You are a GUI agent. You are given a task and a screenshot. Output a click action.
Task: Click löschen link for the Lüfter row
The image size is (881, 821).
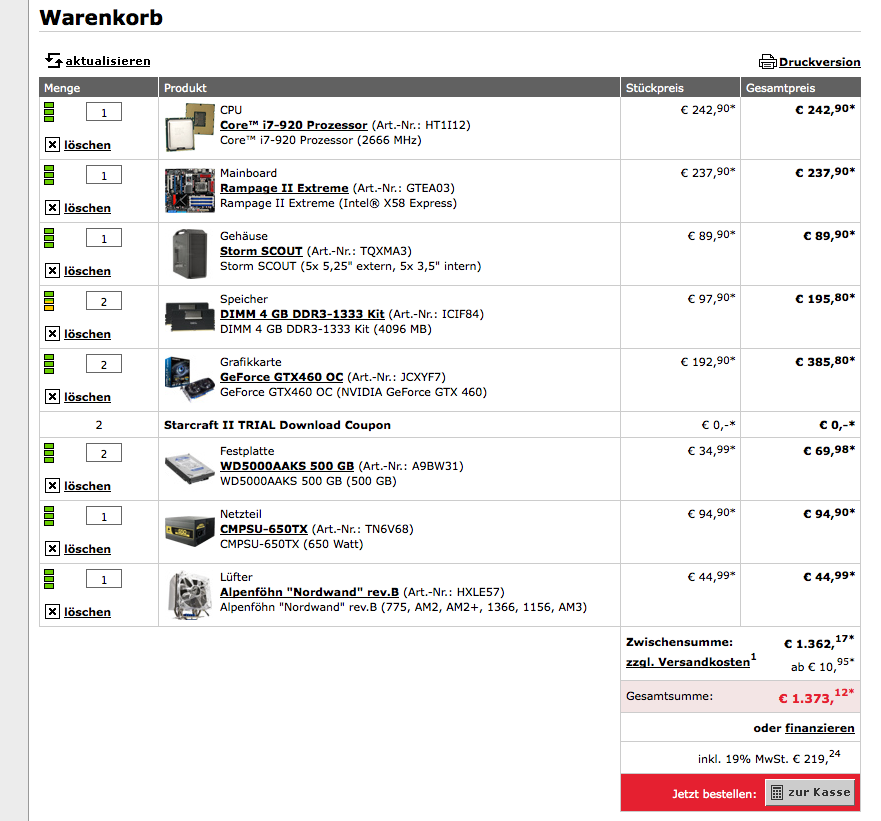point(87,611)
